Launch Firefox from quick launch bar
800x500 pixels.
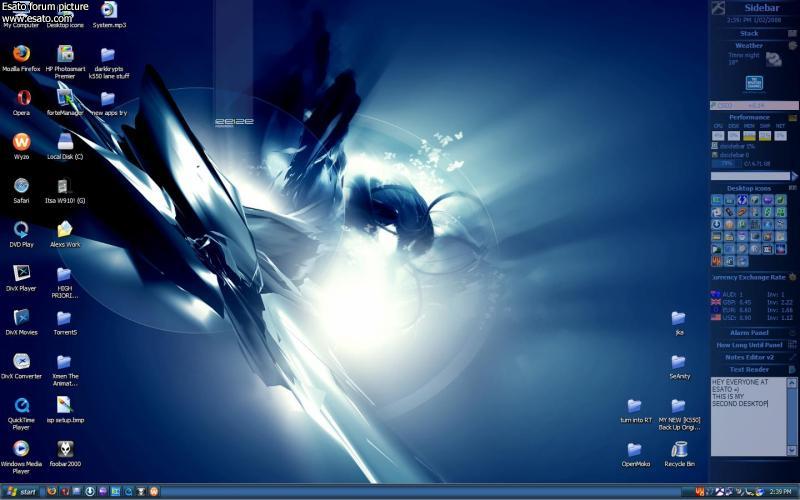[52, 491]
